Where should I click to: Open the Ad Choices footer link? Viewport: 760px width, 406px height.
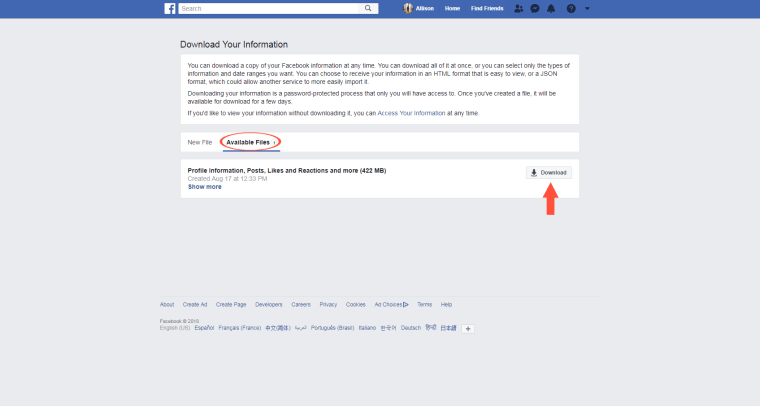tap(391, 305)
